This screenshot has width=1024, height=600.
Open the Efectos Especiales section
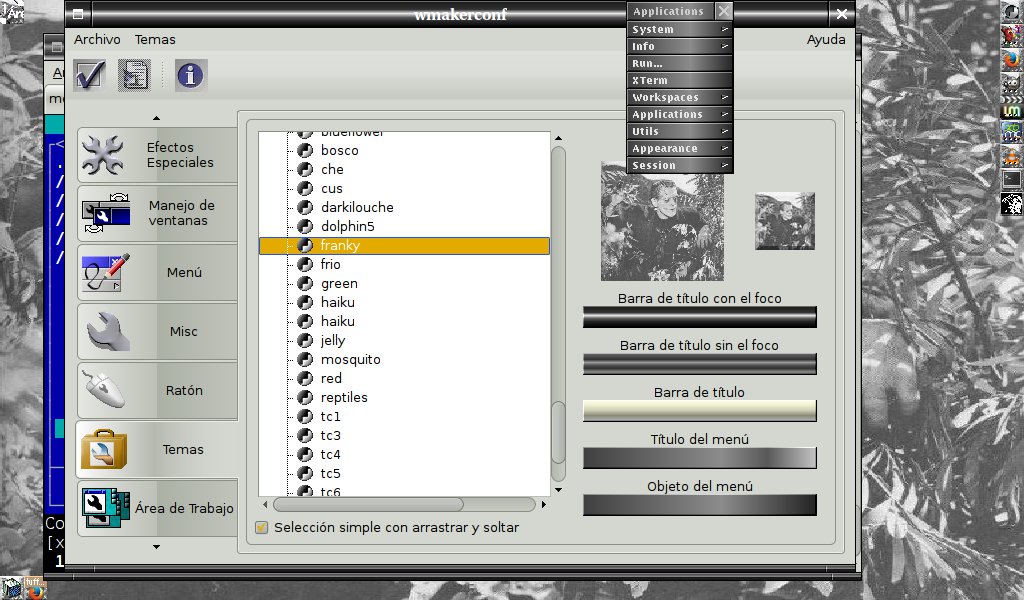point(157,155)
